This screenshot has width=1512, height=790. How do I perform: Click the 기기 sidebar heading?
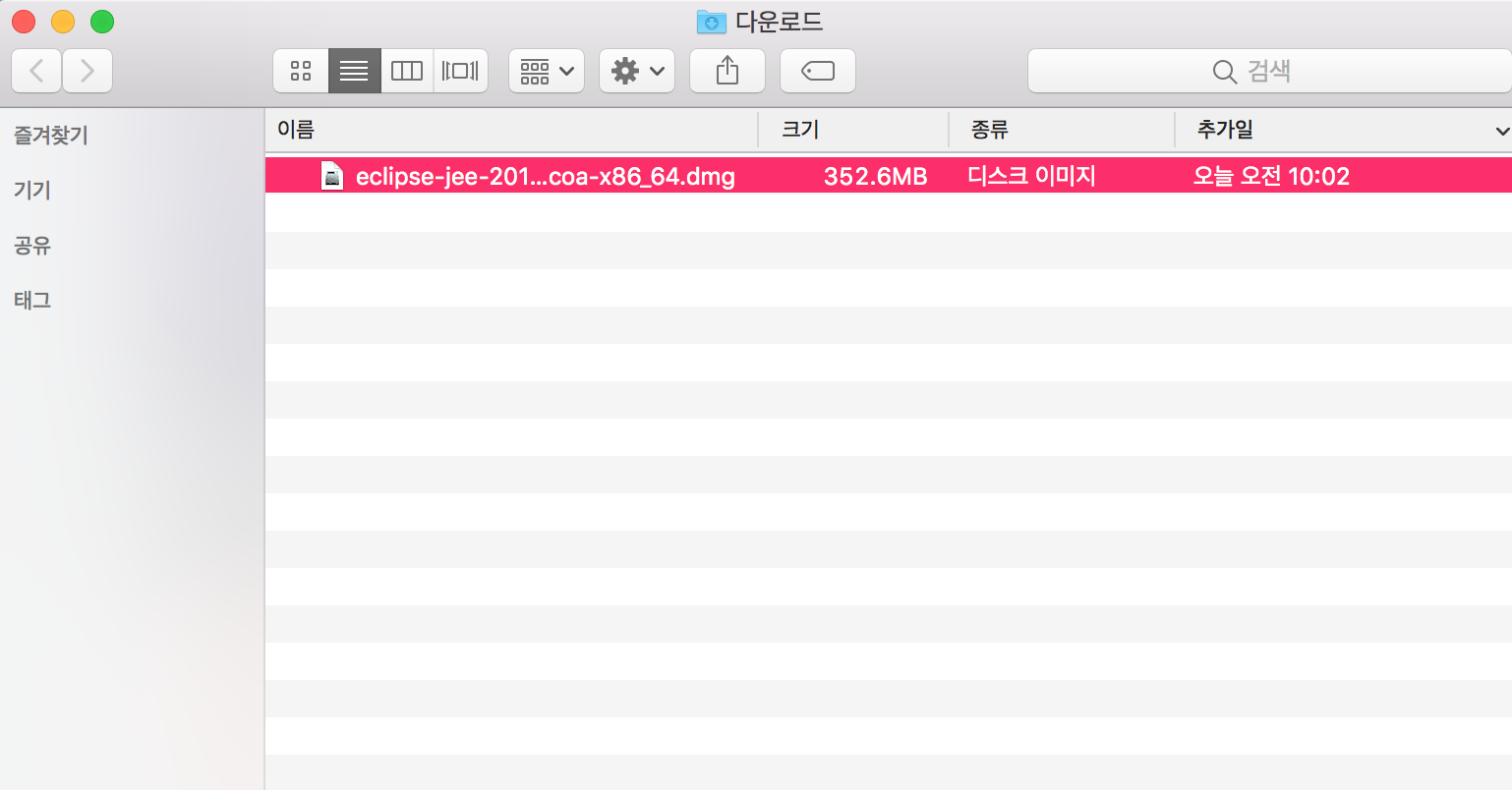click(x=32, y=191)
